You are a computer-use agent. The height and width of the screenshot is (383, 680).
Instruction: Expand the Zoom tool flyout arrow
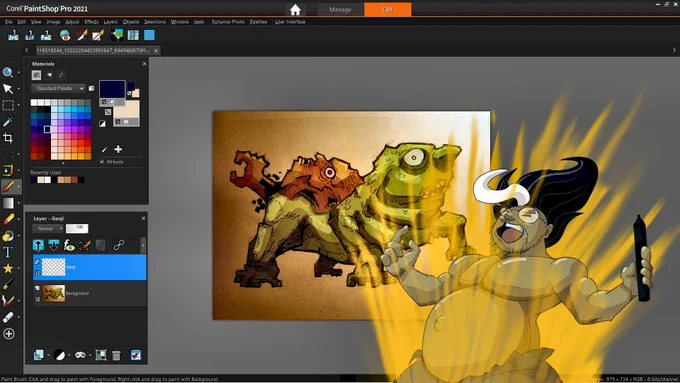tap(19, 73)
